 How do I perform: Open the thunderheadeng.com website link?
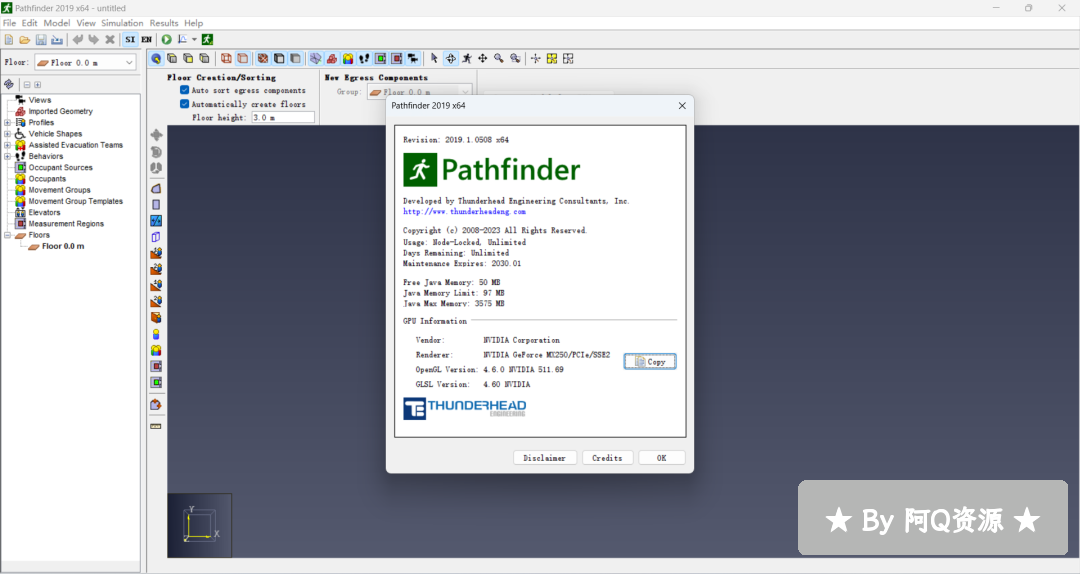click(464, 212)
